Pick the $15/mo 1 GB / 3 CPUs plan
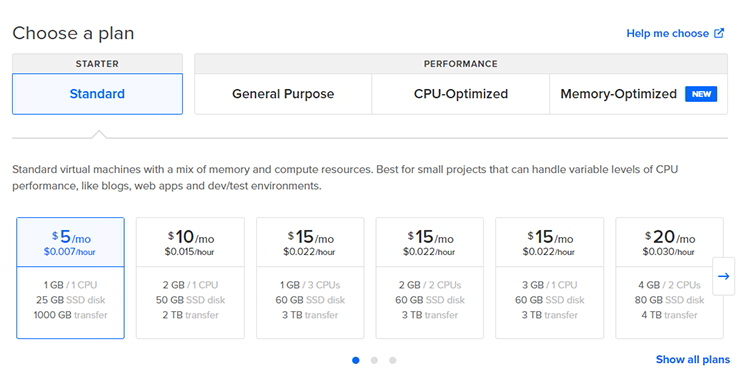 [310, 278]
